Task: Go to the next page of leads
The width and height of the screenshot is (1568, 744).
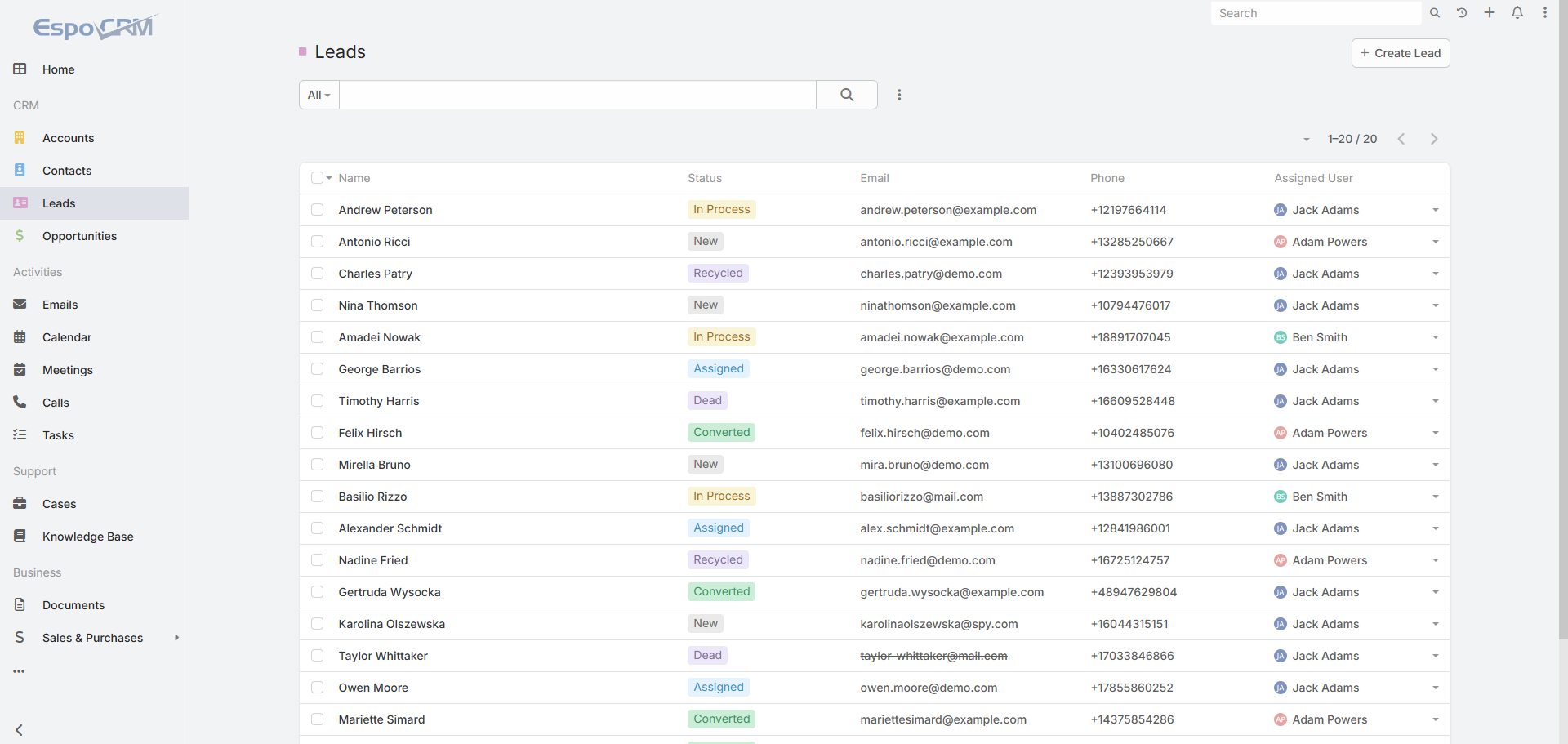Action: point(1434,139)
